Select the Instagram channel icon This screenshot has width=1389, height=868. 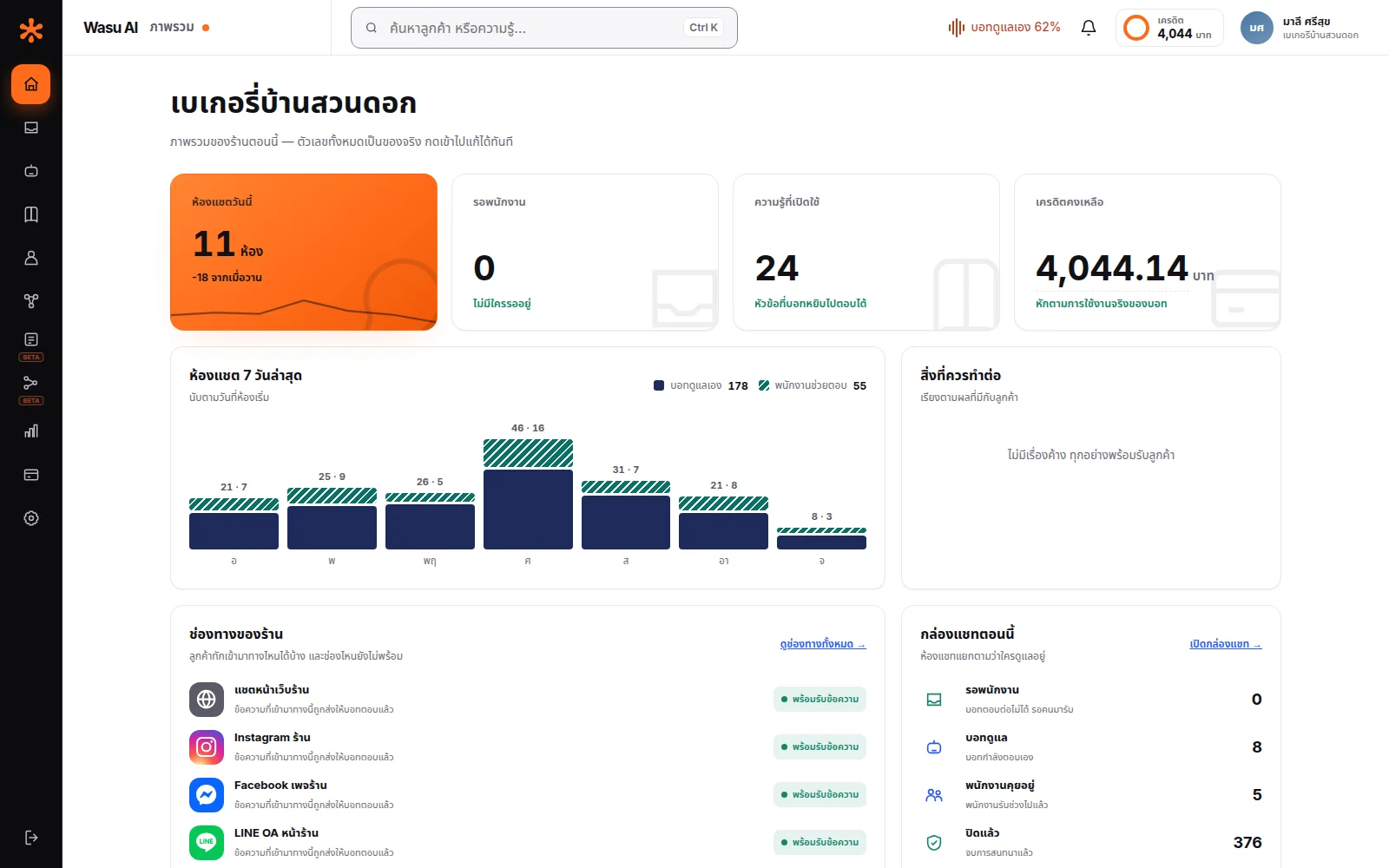click(207, 747)
